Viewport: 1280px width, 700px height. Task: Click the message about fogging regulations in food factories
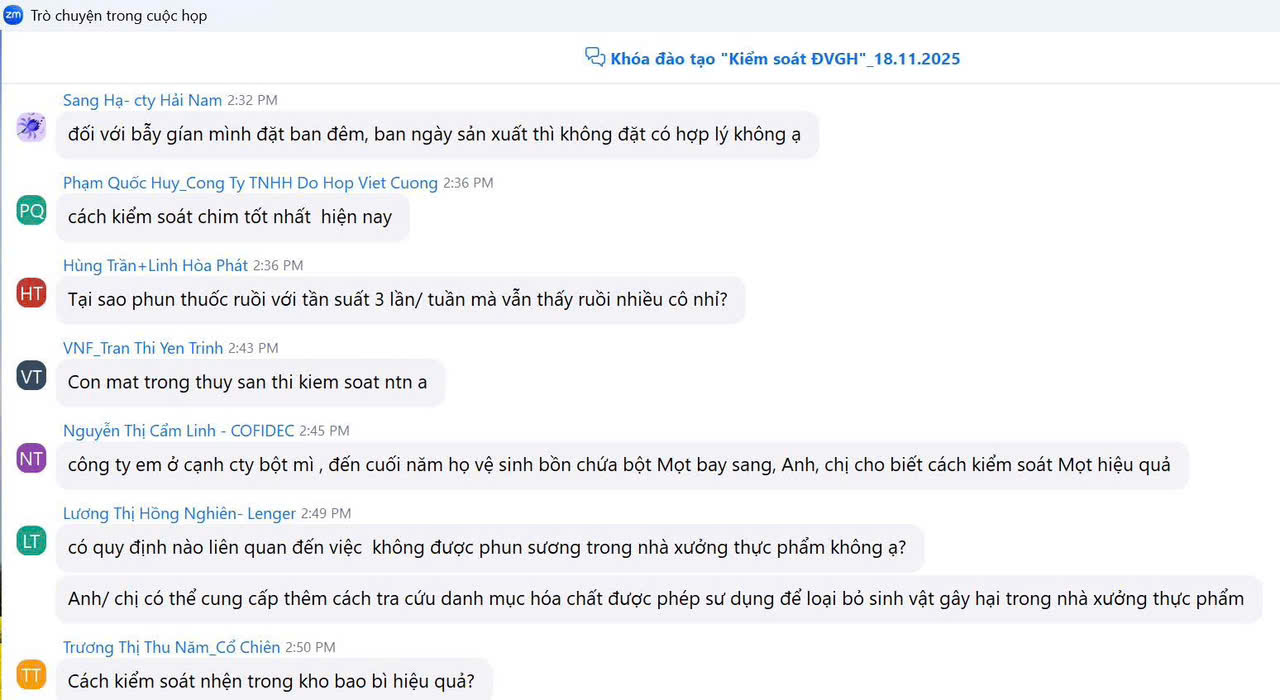coord(487,548)
